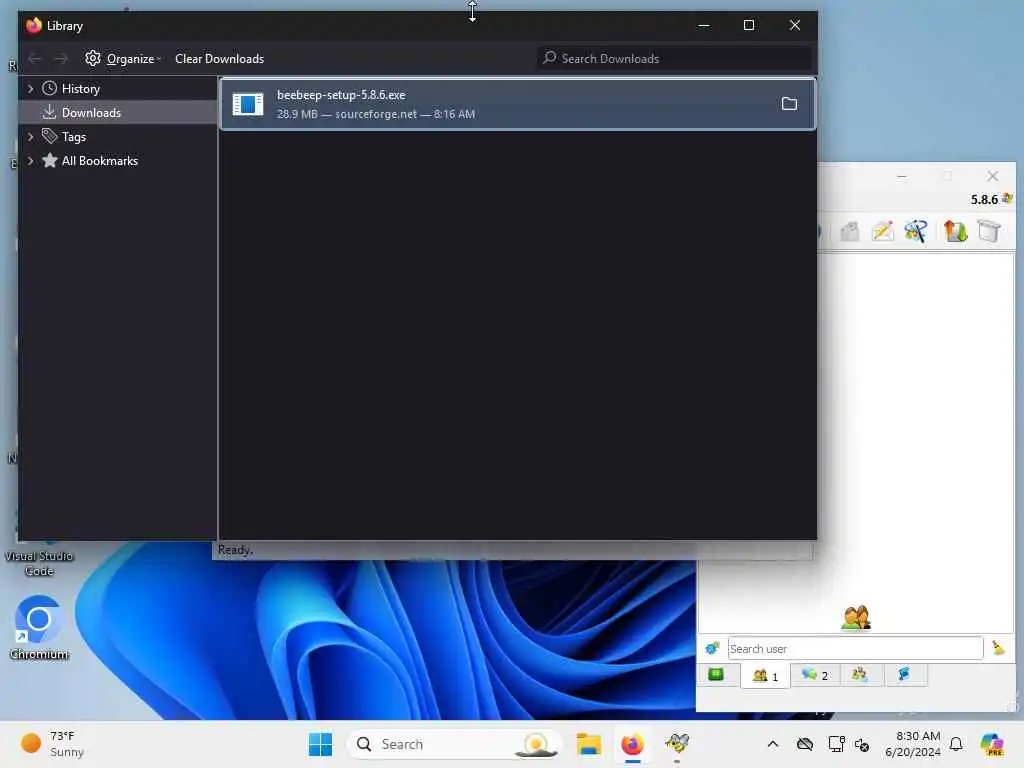Click the two-people users icon in BeeBEEP list
1024x768 pixels.
(x=856, y=617)
